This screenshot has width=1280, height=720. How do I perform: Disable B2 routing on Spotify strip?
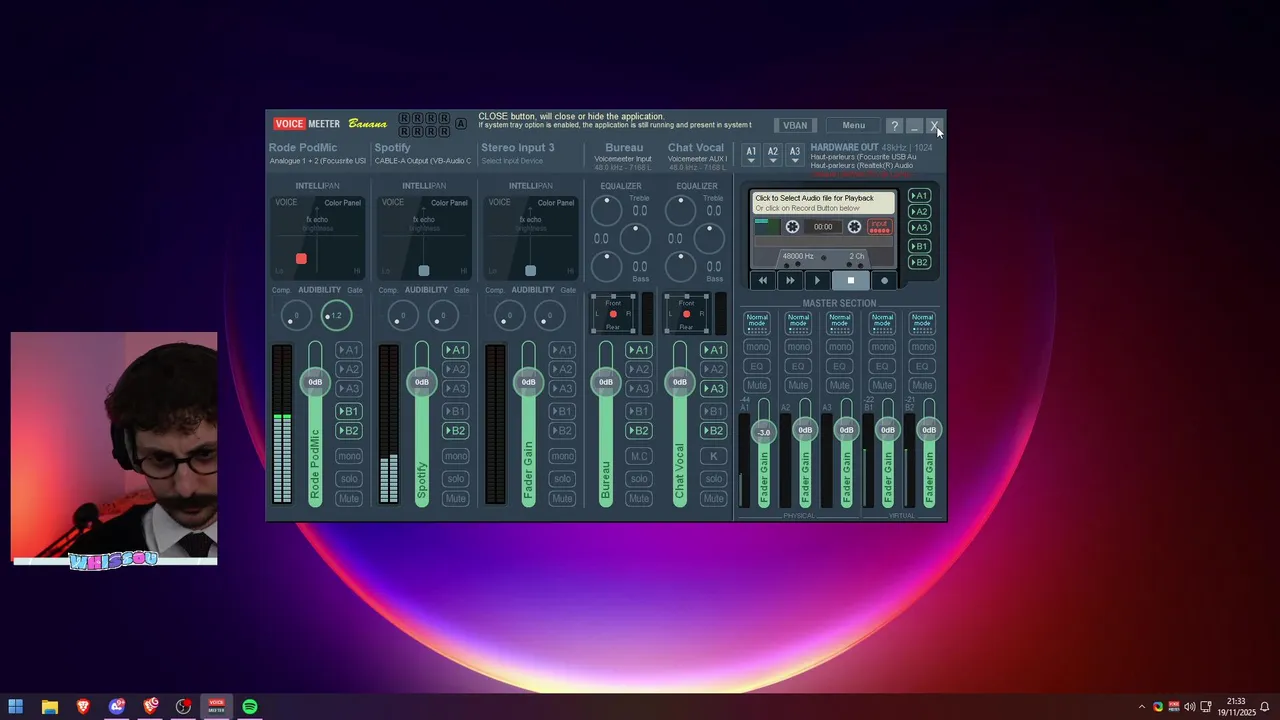[455, 431]
